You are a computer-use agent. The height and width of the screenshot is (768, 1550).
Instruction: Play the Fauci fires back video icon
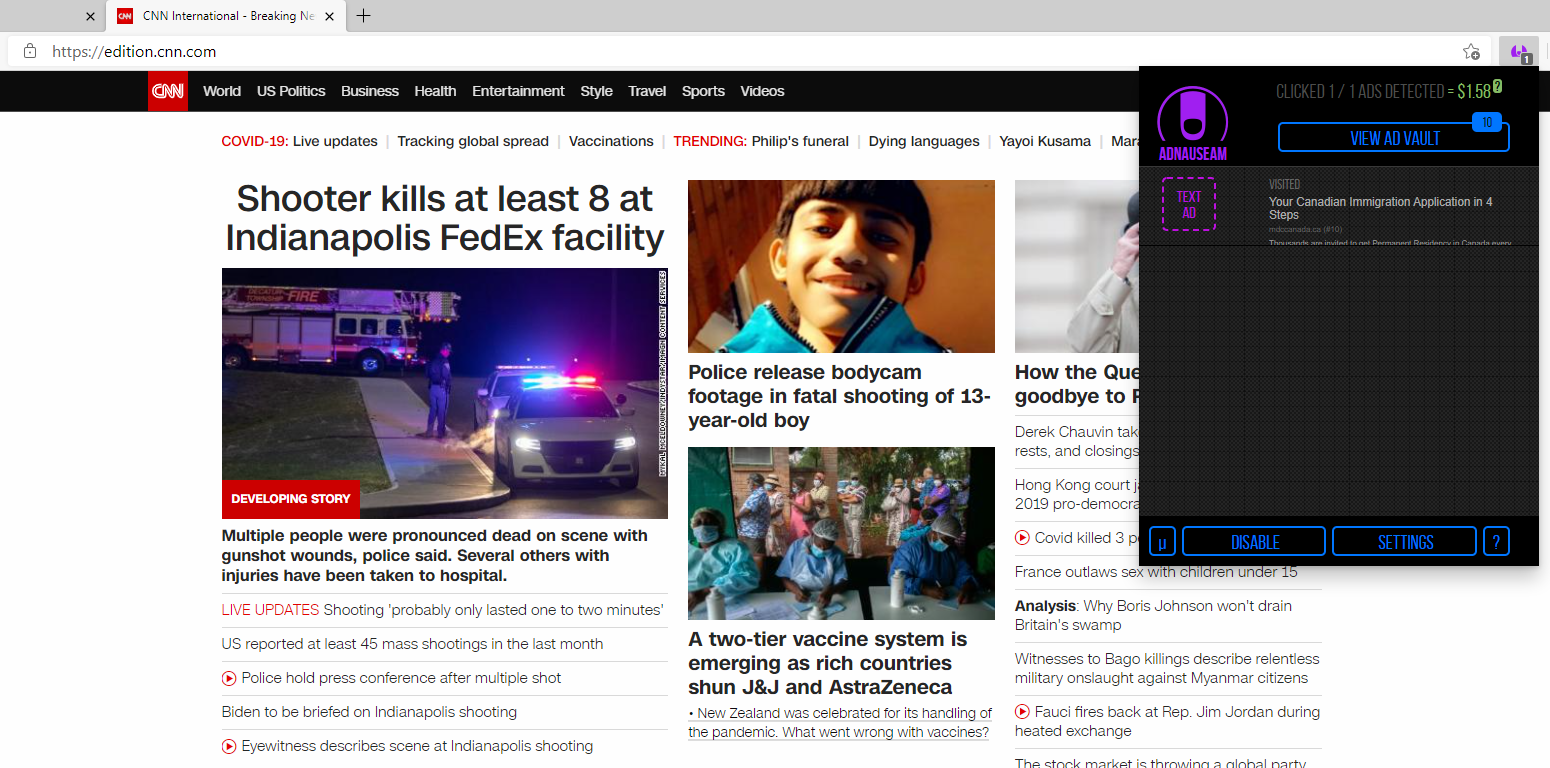(x=1022, y=712)
